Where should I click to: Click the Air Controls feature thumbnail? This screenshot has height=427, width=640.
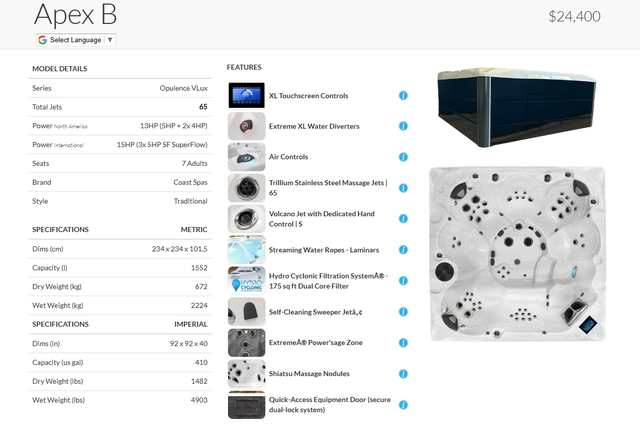[246, 157]
